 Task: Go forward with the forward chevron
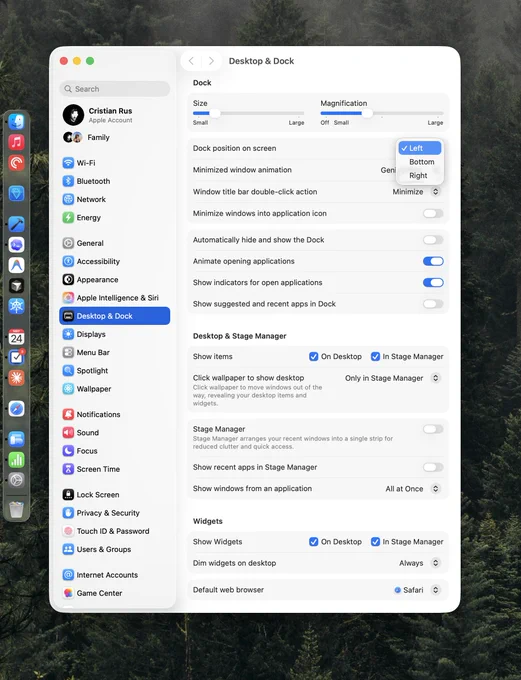[x=211, y=61]
